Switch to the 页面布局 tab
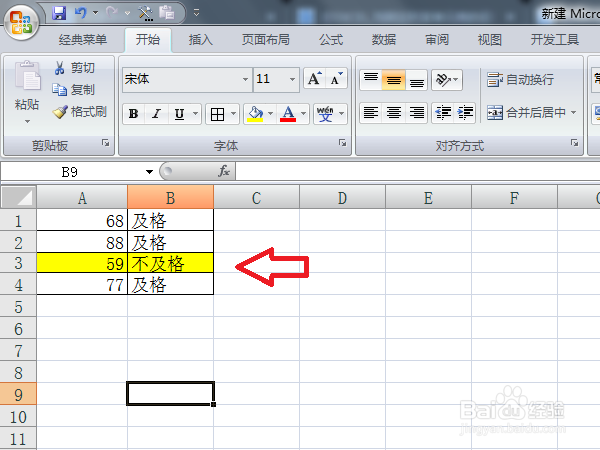600x450 pixels. click(266, 39)
